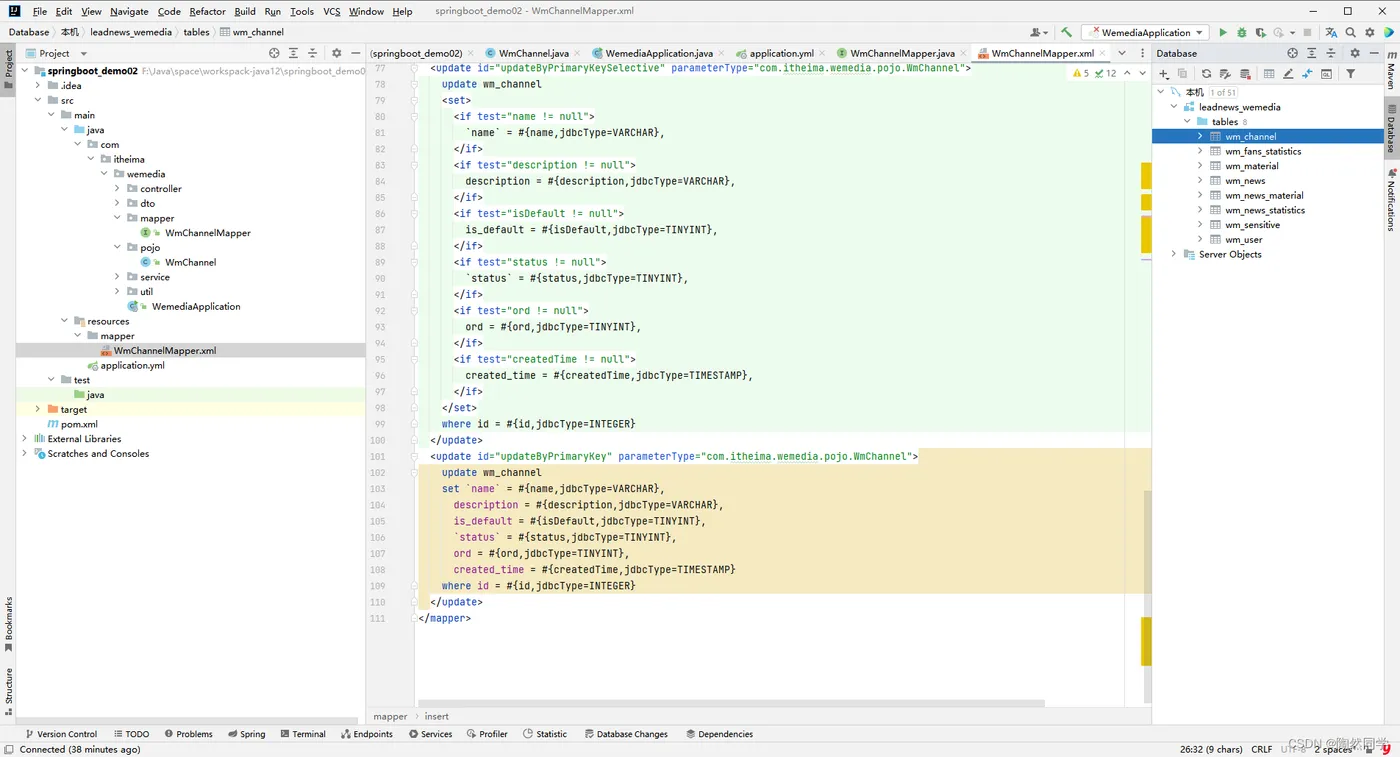Screen dimensions: 1400x757
Task: Collapse the pojo package folder
Action: coord(117,247)
